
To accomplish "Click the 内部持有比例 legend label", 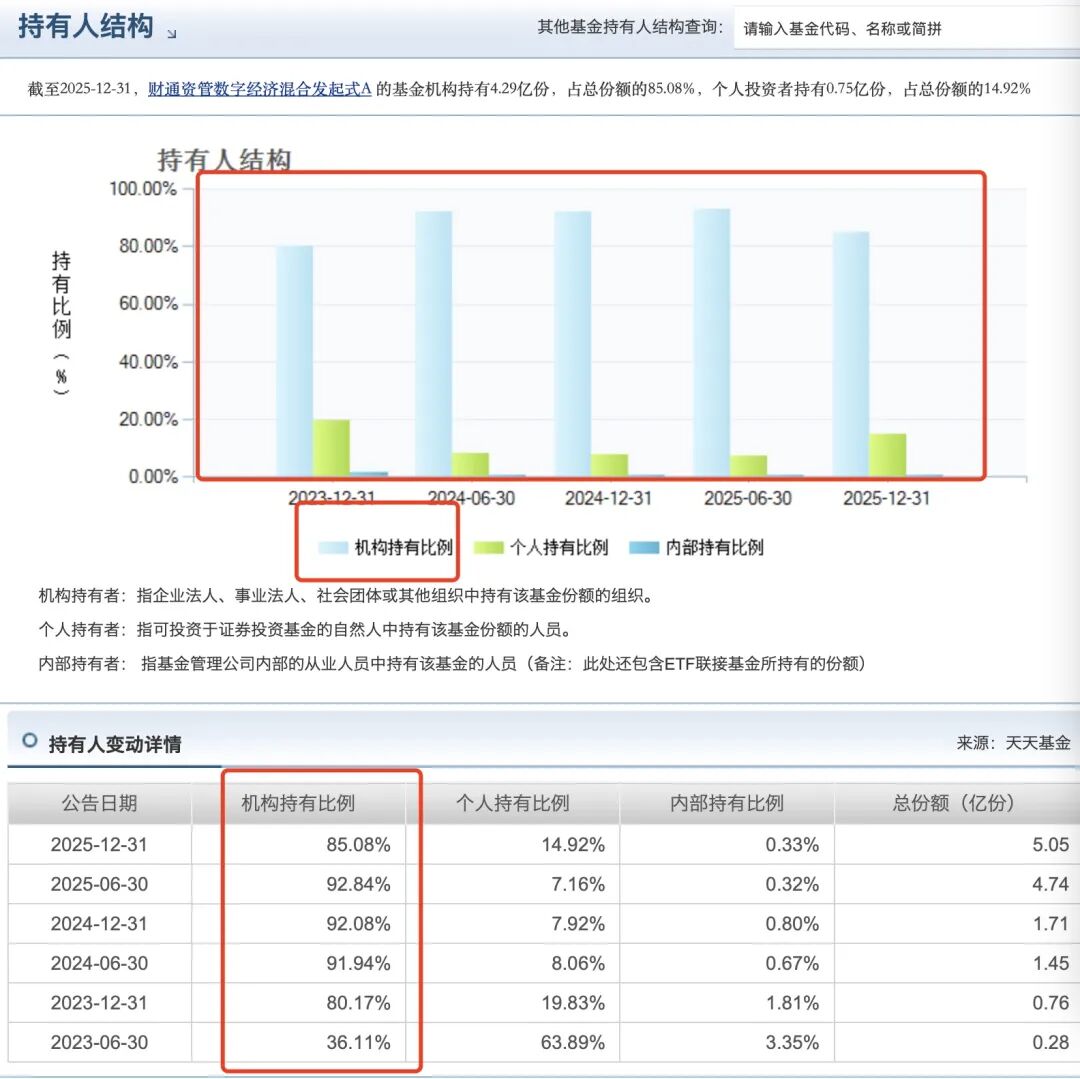I will click(715, 547).
